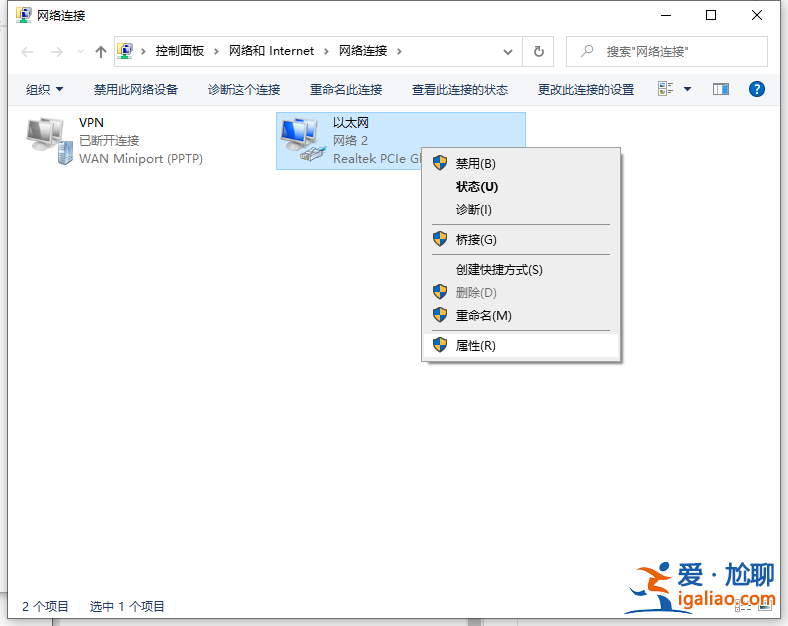Viewport: 788px width, 626px height.
Task: Click 已断开连接 status text
Action: tap(109, 141)
